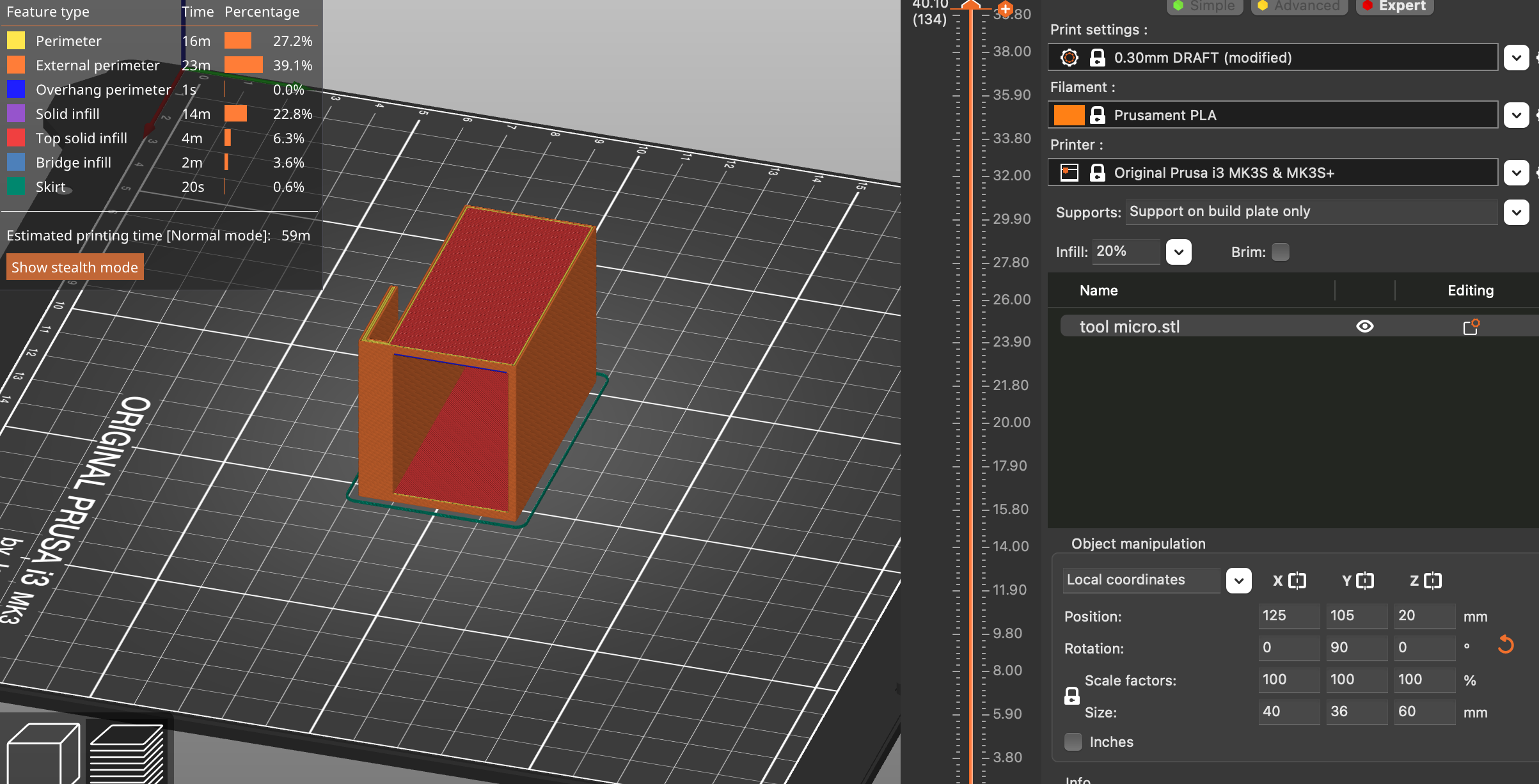This screenshot has height=784, width=1539.
Task: Enable the Brim checkbox
Action: (1281, 252)
